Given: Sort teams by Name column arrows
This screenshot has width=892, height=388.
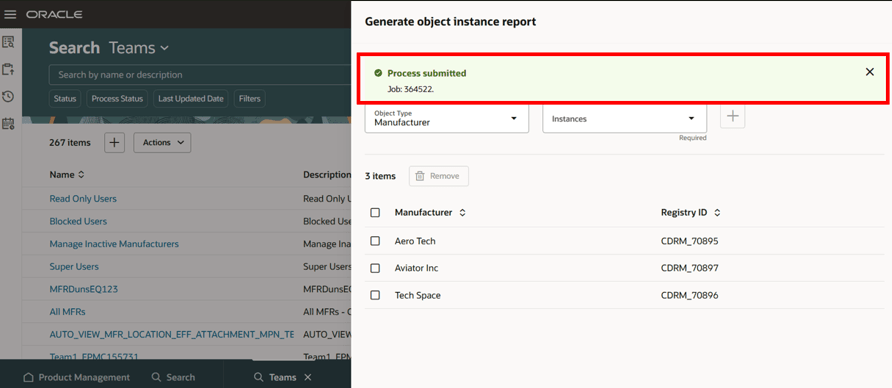Looking at the screenshot, I should 81,175.
